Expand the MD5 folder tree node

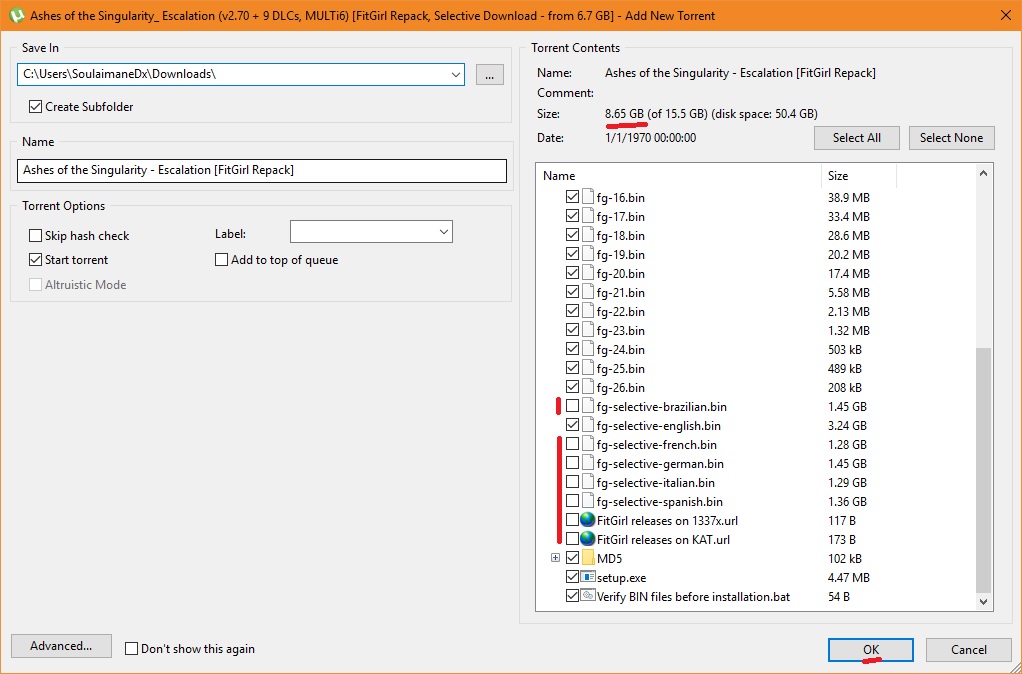pos(556,558)
